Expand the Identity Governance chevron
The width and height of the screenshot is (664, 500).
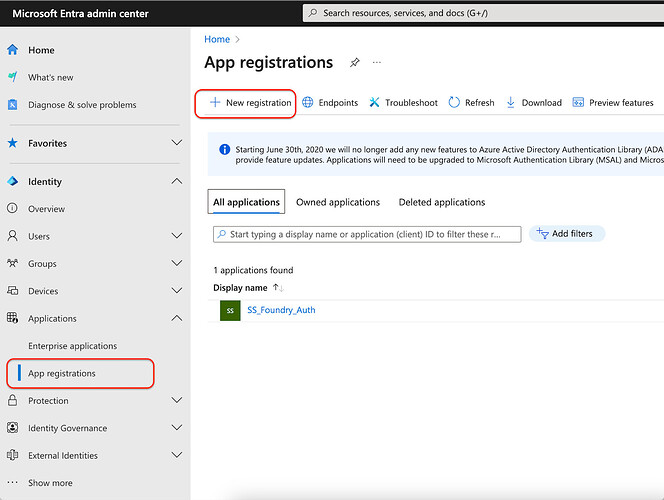pyautogui.click(x=177, y=427)
